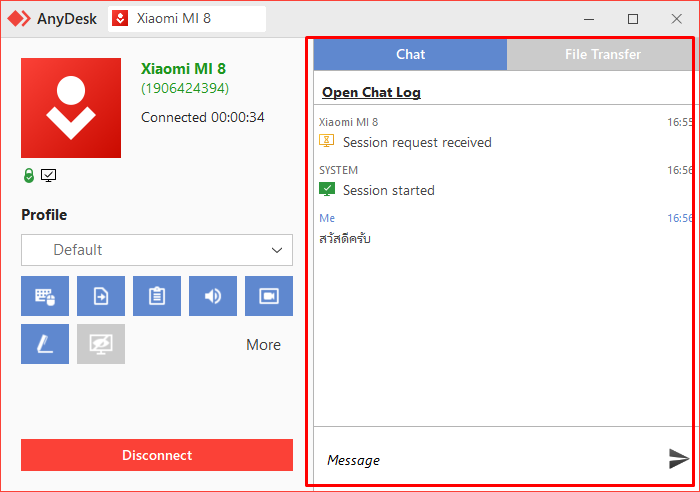Switch to the File Transfer tab
The height and width of the screenshot is (492, 700).
(x=603, y=54)
